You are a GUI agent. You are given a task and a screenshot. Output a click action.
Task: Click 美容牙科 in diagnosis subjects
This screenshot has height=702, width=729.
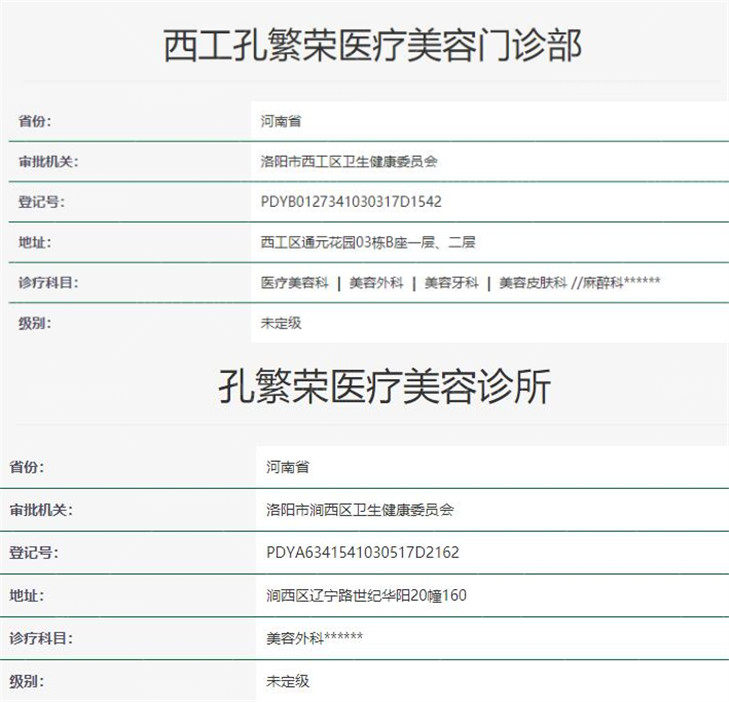(451, 282)
